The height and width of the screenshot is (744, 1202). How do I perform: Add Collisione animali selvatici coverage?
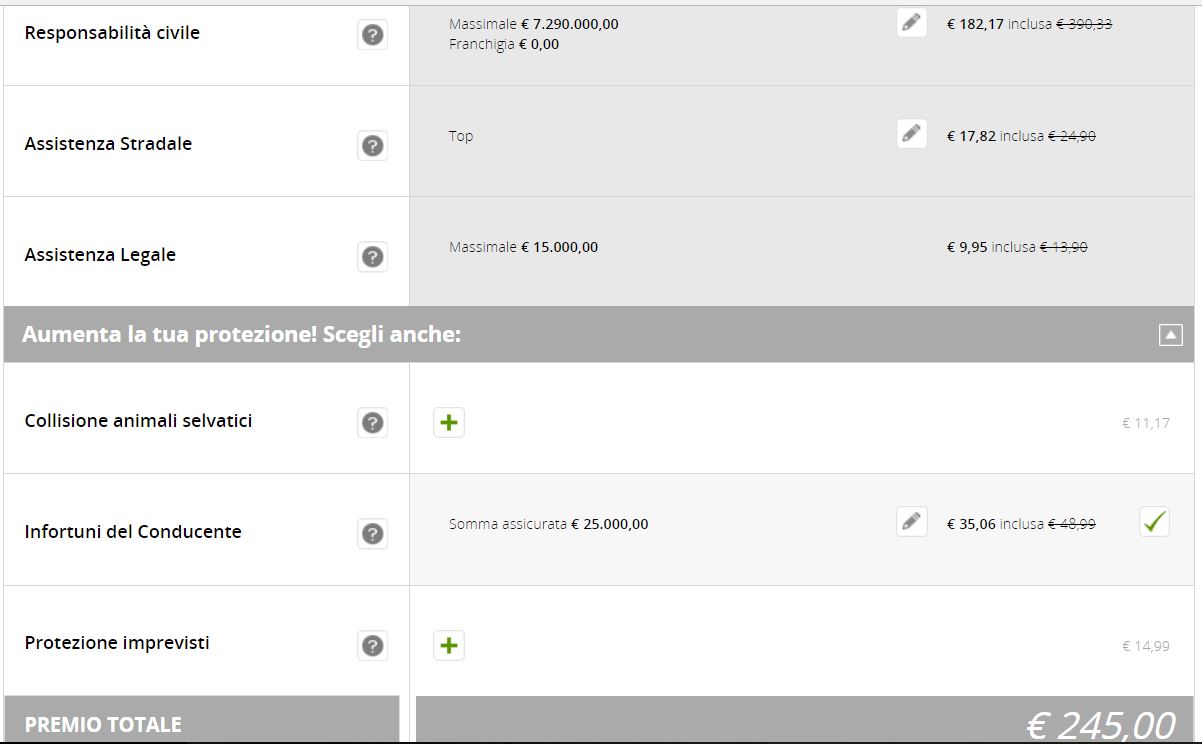coord(449,423)
